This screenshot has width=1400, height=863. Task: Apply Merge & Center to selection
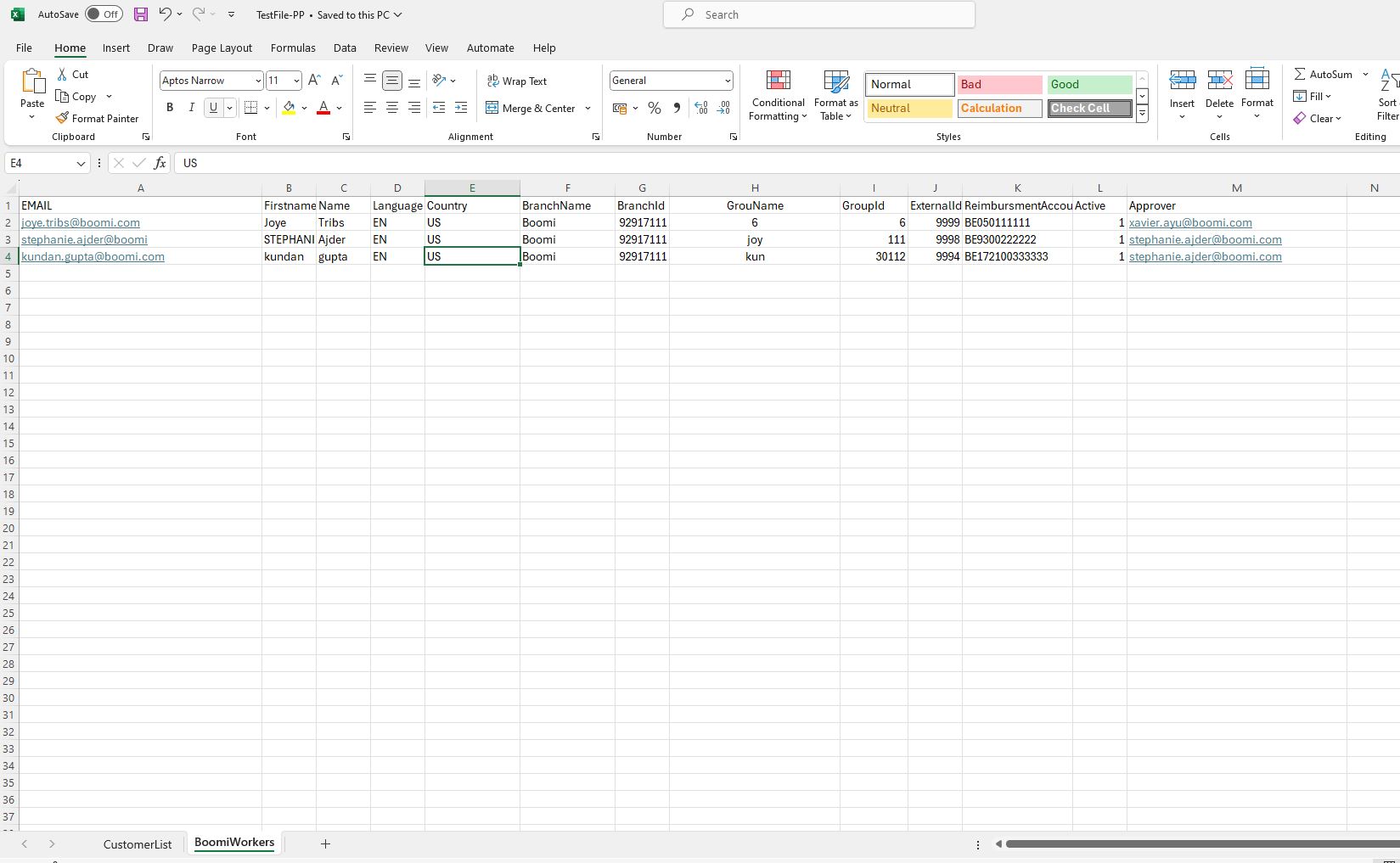(531, 108)
